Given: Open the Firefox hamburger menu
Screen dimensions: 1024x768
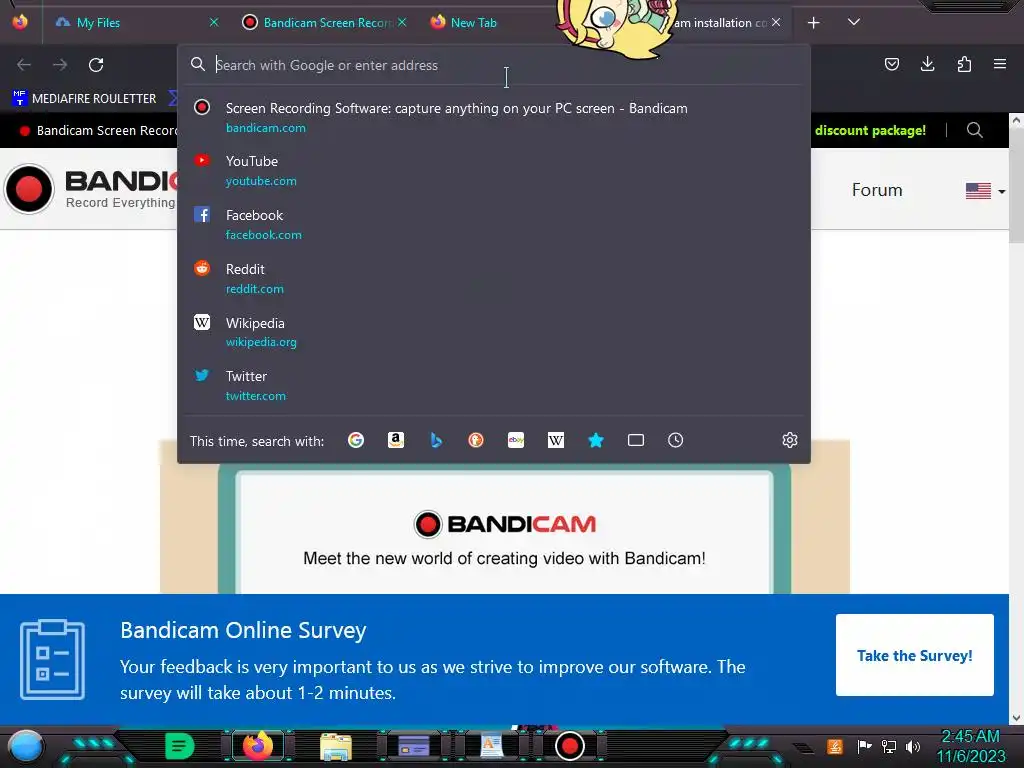Looking at the screenshot, I should coord(1000,64).
